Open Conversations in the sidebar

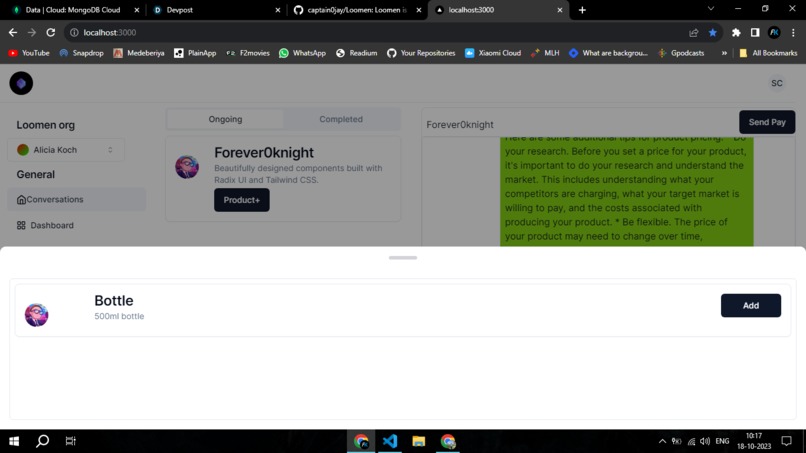[77, 199]
